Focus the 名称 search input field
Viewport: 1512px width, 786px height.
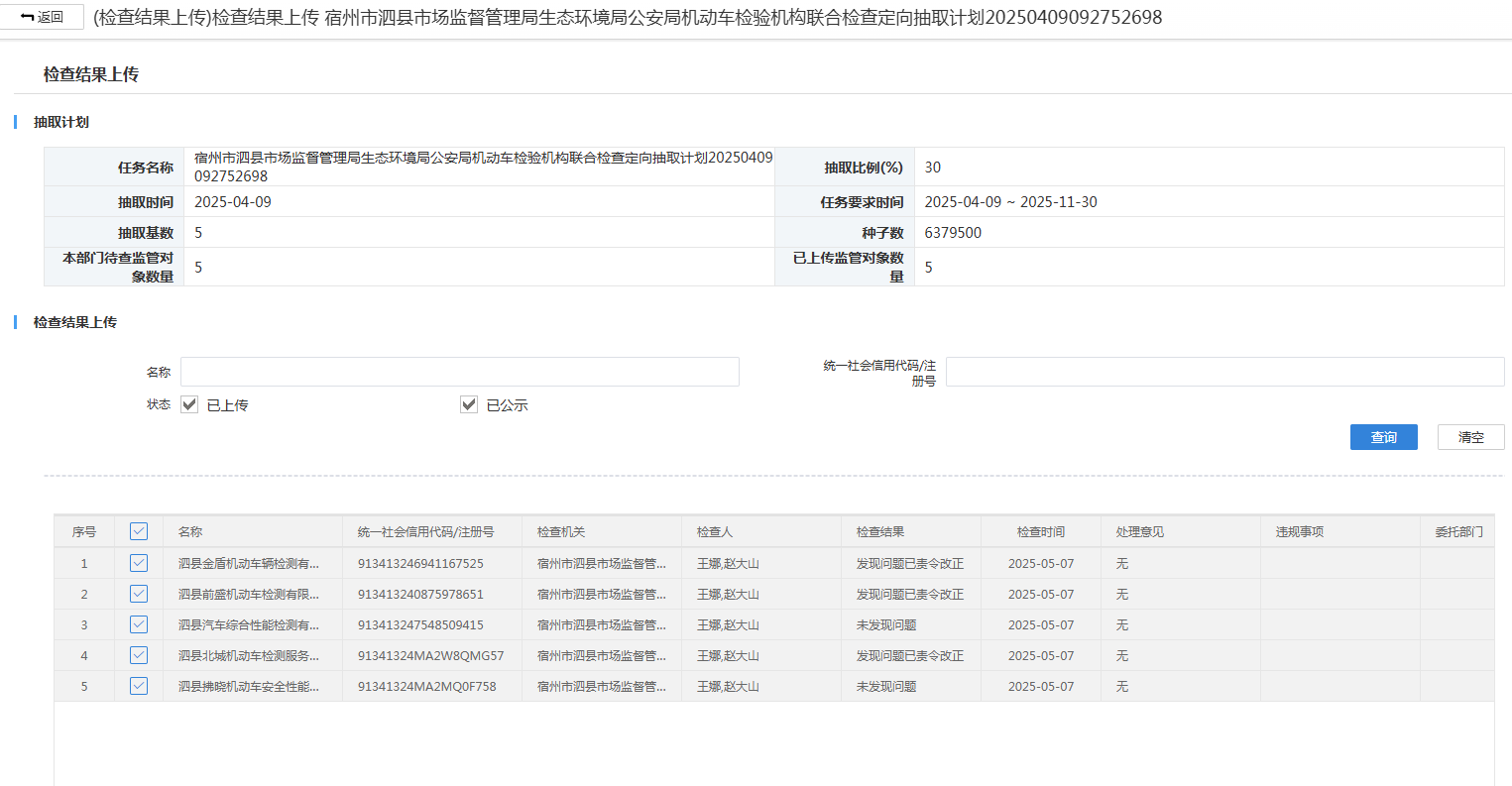point(460,372)
